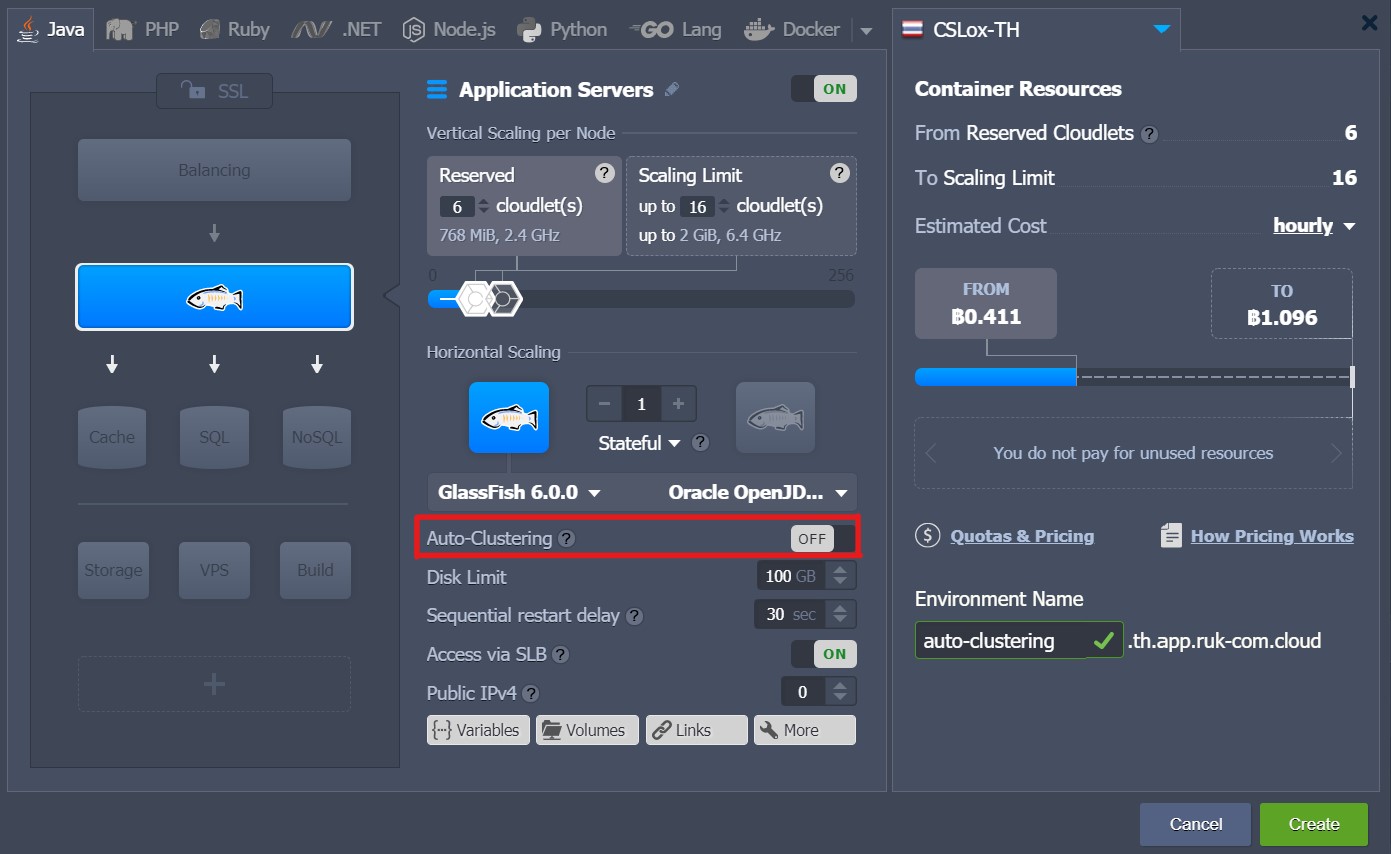Switch to the Ruby tab
The width and height of the screenshot is (1391, 854).
(x=234, y=29)
